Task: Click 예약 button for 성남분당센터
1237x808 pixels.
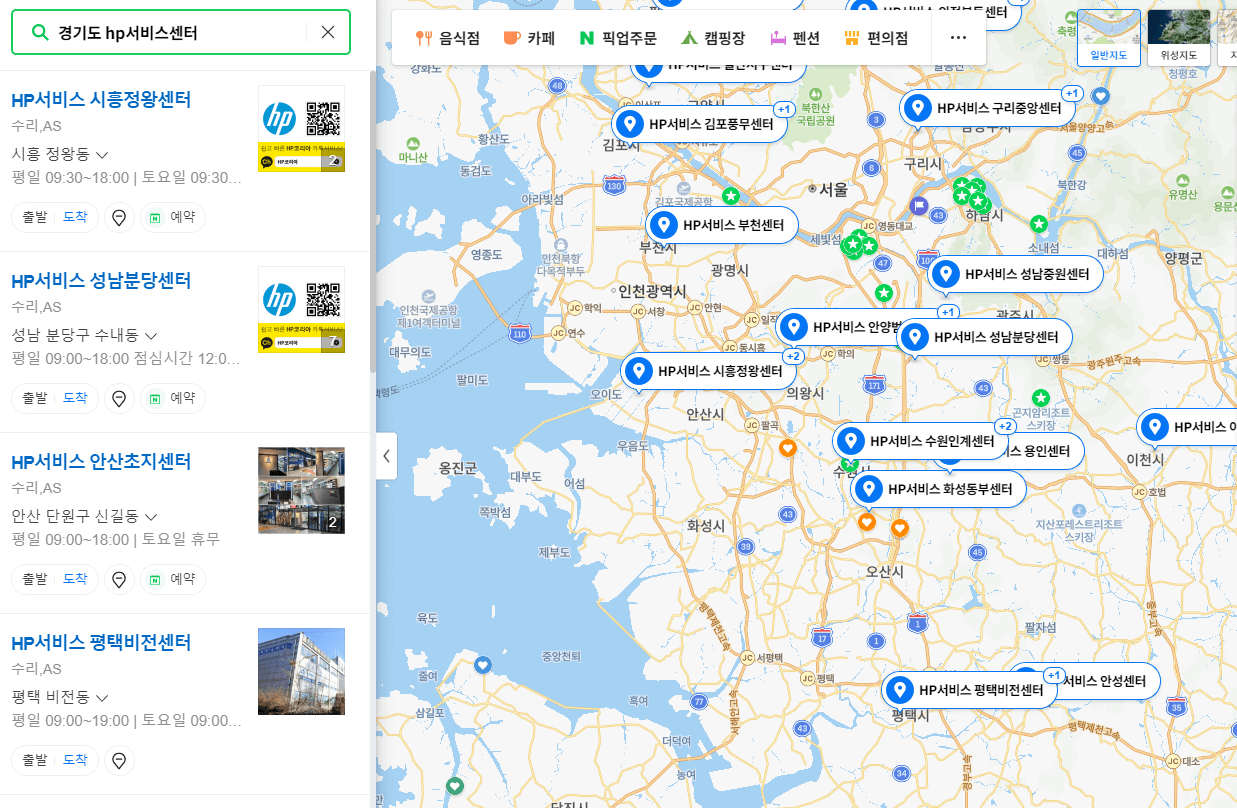Action: click(x=173, y=397)
